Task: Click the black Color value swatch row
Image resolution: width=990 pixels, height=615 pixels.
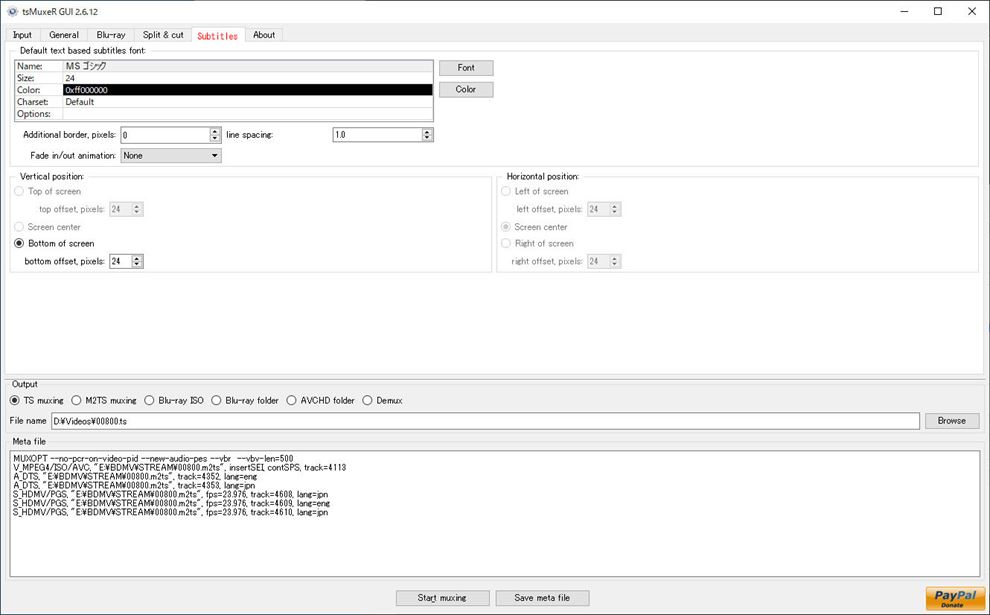Action: [x=247, y=90]
